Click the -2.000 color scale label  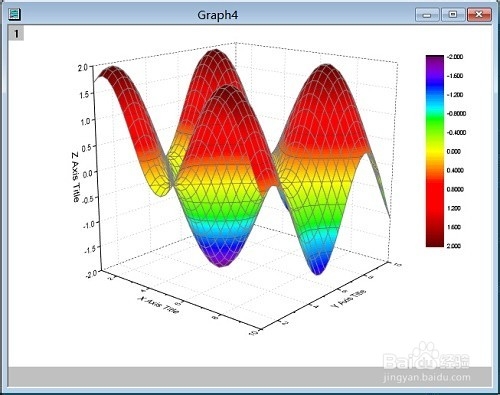[454, 57]
